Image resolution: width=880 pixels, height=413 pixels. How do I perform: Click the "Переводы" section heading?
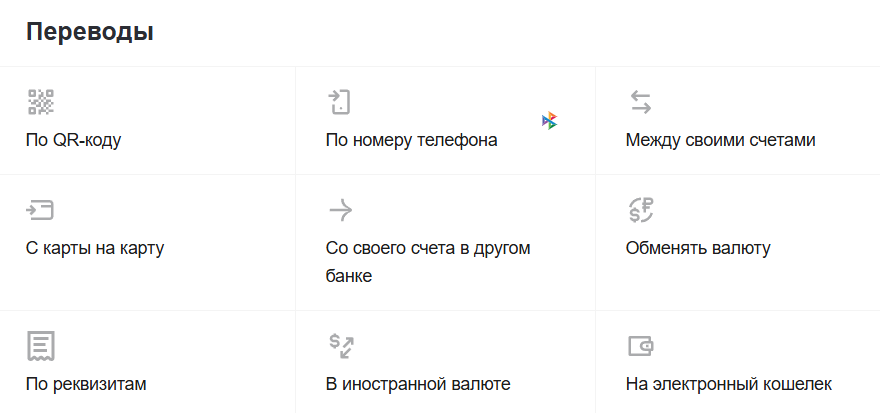pyautogui.click(x=89, y=32)
